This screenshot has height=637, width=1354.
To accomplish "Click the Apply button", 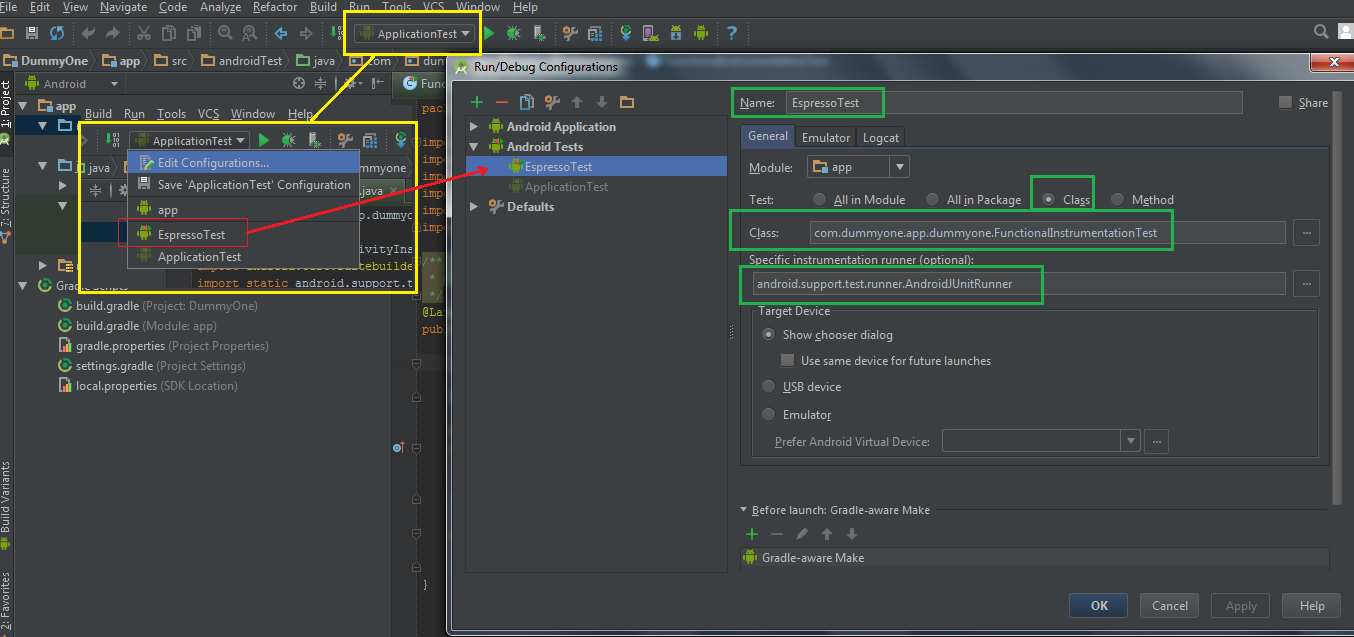I will point(1240,605).
